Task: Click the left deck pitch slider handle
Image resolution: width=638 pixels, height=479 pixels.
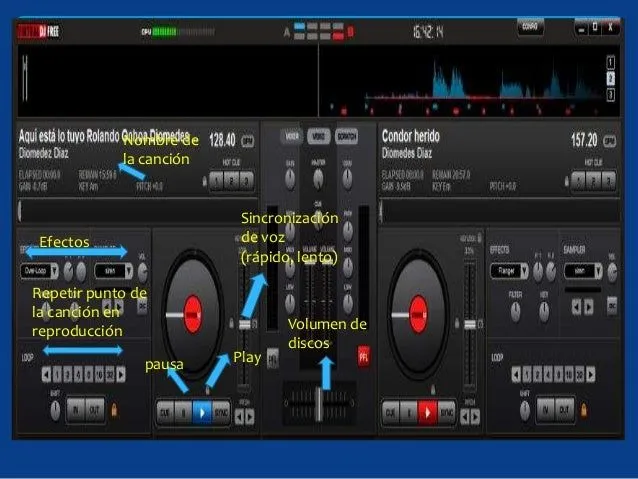Action: [x=245, y=324]
